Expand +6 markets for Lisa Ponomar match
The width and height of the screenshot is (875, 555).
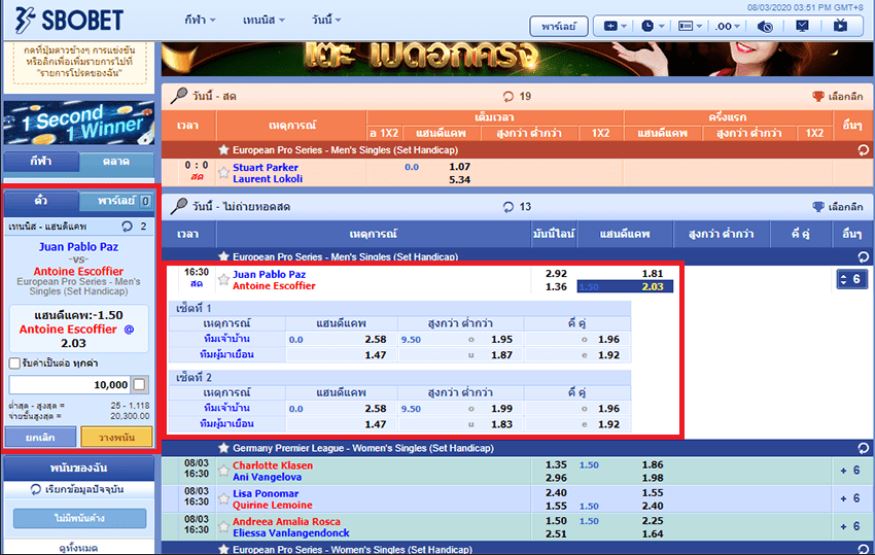coord(850,499)
